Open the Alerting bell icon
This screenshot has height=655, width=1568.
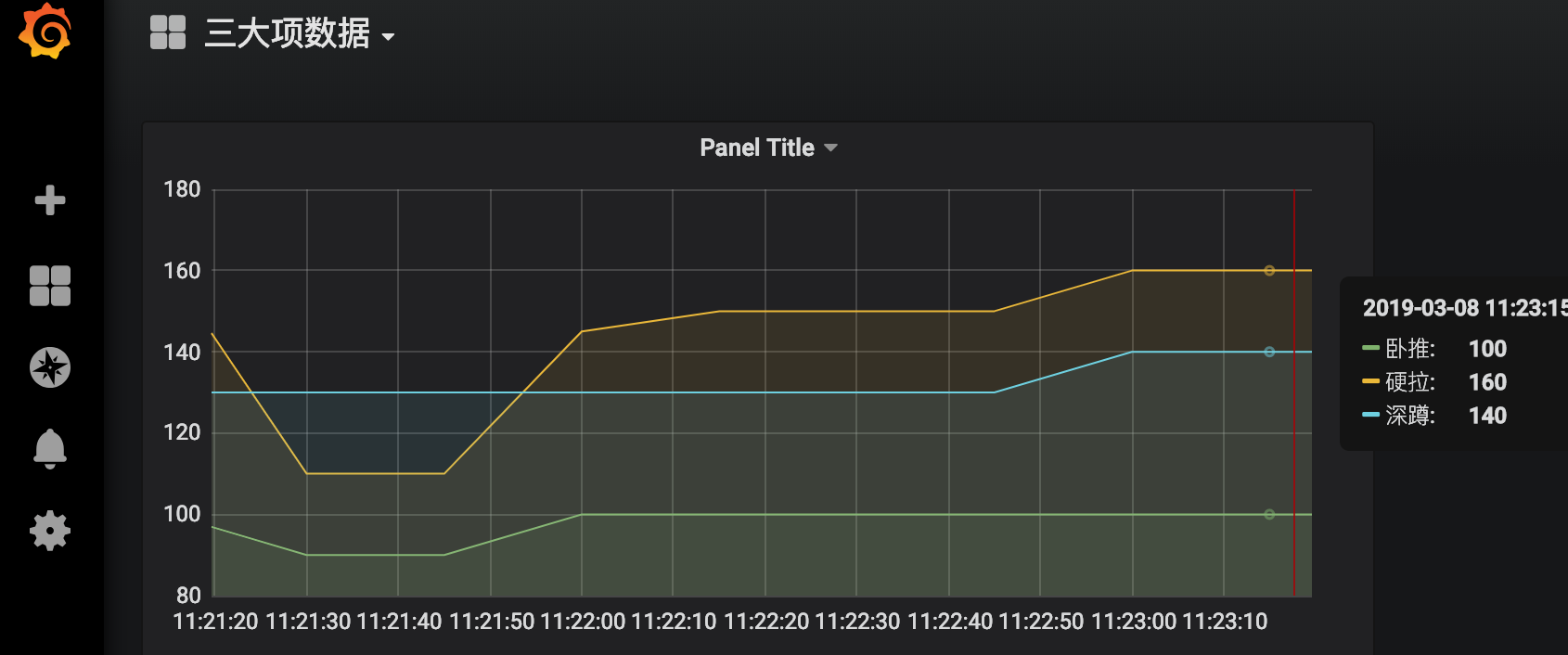(x=50, y=449)
